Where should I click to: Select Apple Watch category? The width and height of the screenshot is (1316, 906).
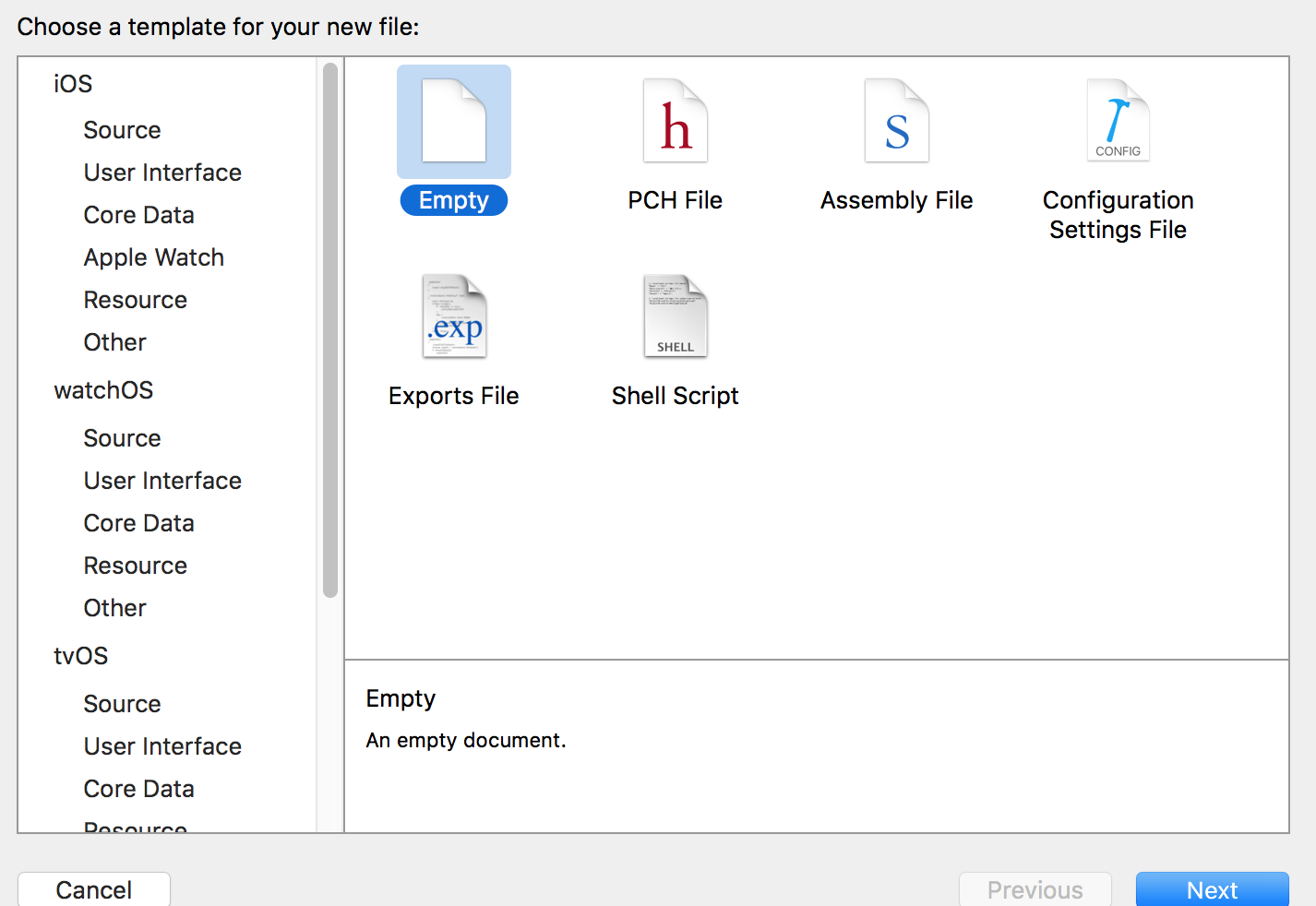153,257
